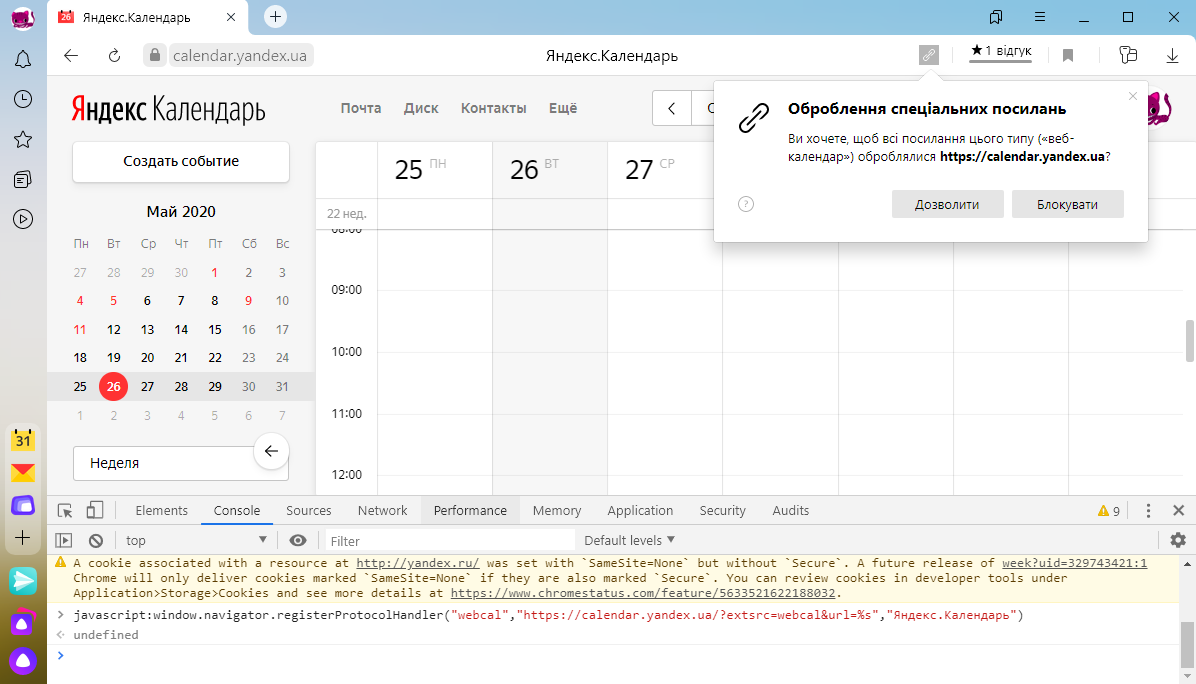Viewport: 1196px width, 684px height.
Task: Click into the console Filter field
Action: pos(450,541)
